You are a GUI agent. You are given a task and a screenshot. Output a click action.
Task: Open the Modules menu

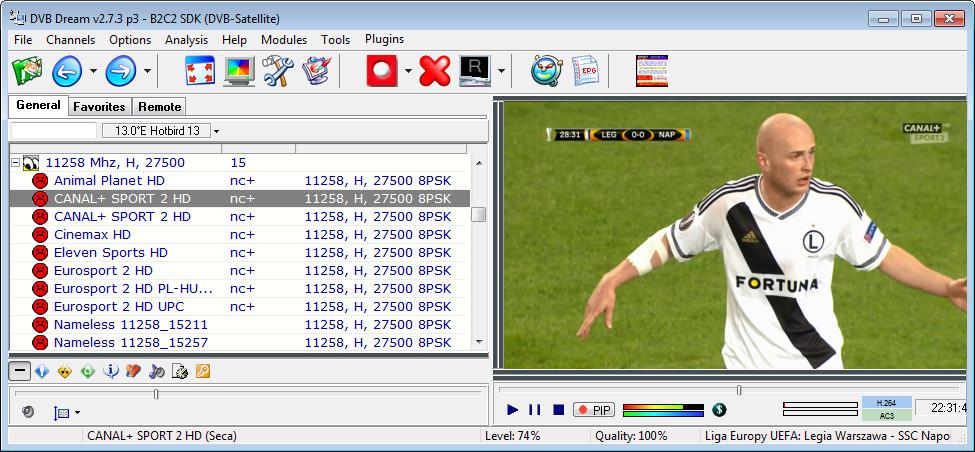[x=284, y=40]
